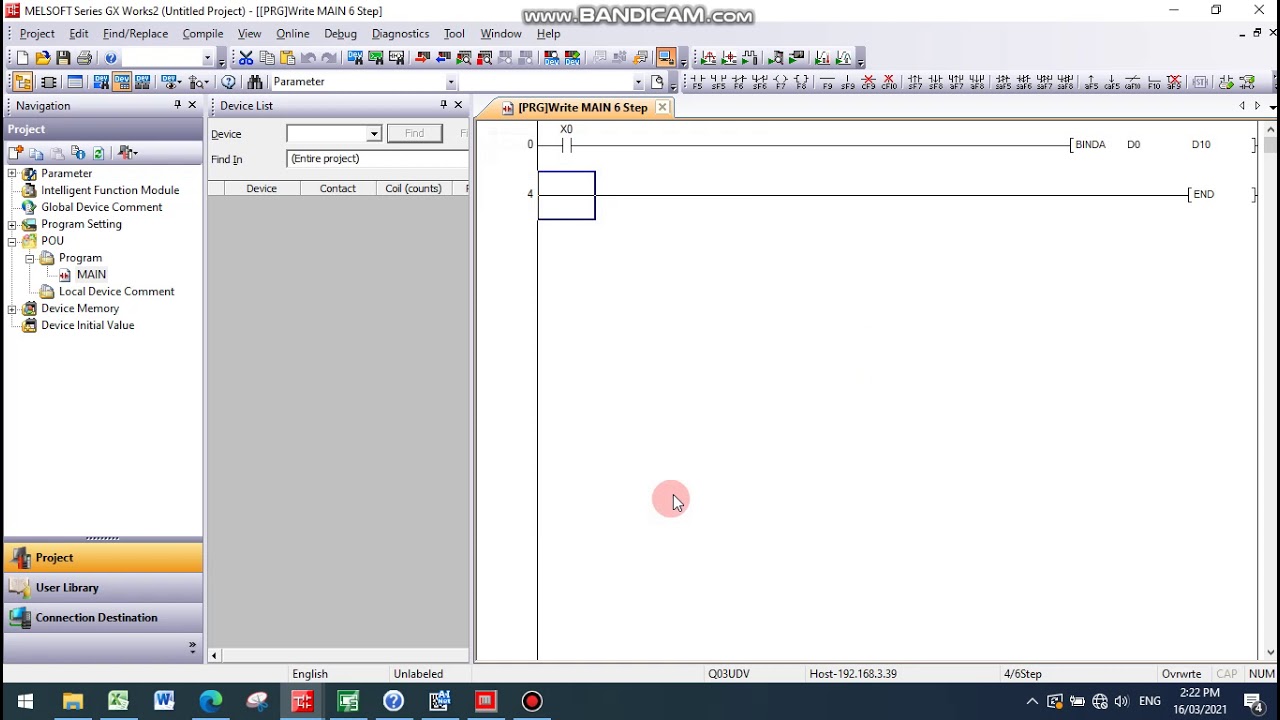Pin the Navigation panel with pushpin

click(x=178, y=105)
